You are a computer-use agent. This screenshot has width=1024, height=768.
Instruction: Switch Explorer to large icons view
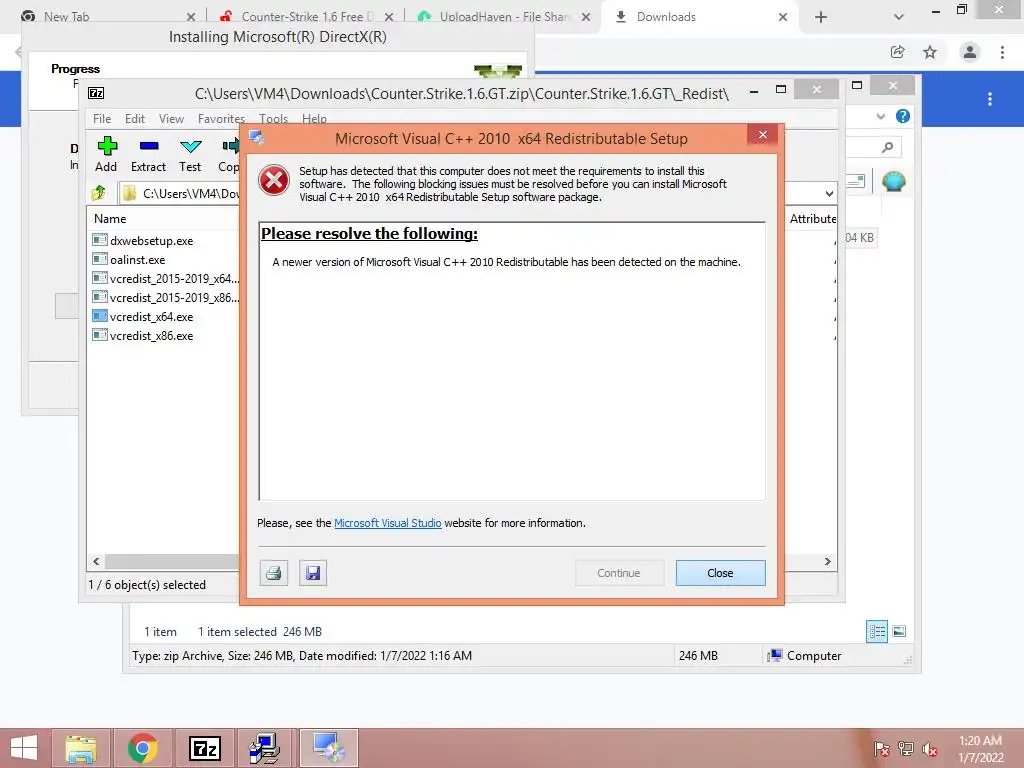click(899, 631)
